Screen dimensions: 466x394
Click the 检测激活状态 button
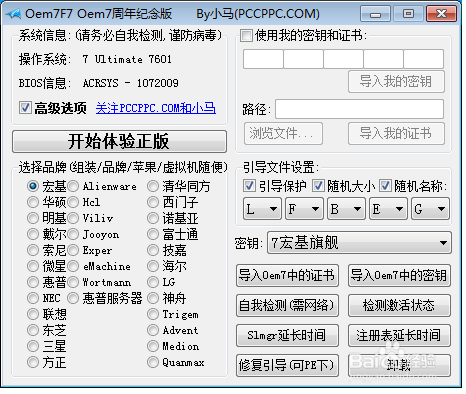pos(399,305)
